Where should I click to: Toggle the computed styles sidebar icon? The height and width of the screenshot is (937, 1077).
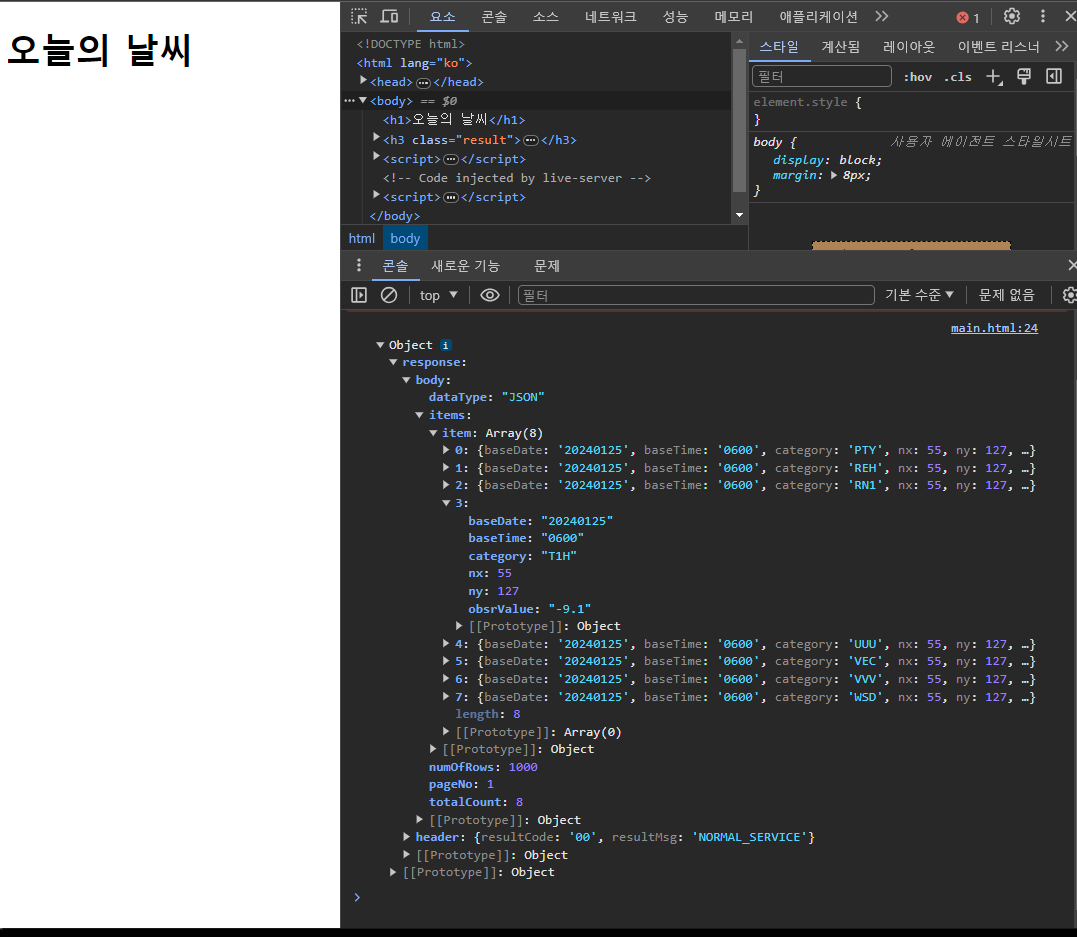tap(1054, 77)
